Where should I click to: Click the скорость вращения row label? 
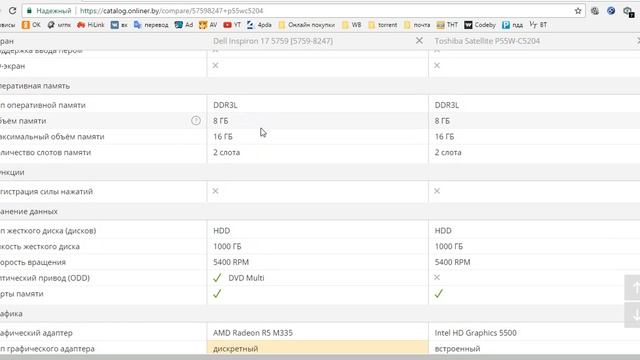click(33, 262)
